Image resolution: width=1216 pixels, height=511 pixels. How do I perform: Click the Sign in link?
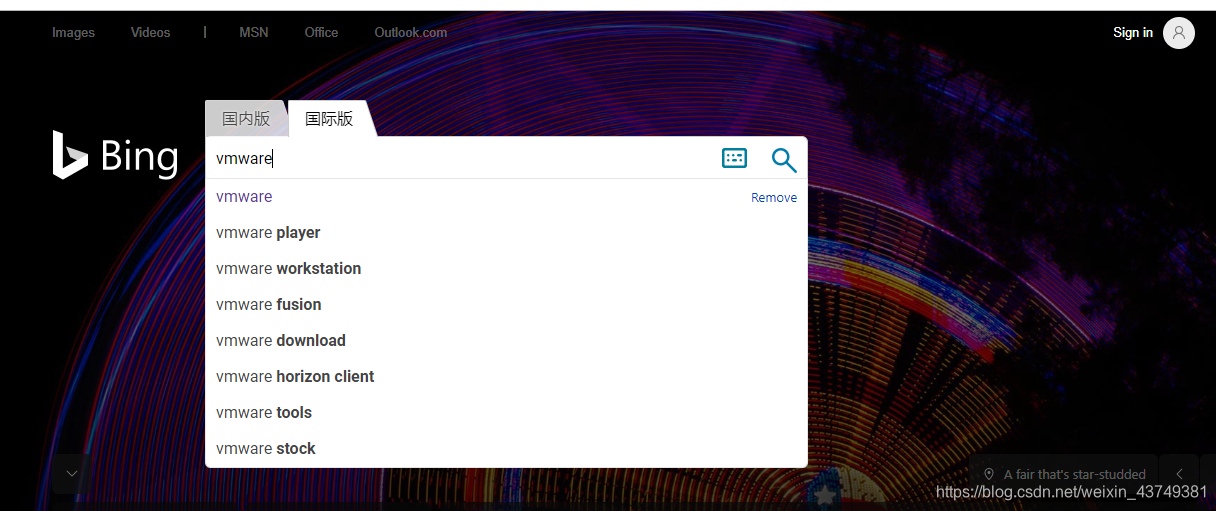pyautogui.click(x=1133, y=32)
